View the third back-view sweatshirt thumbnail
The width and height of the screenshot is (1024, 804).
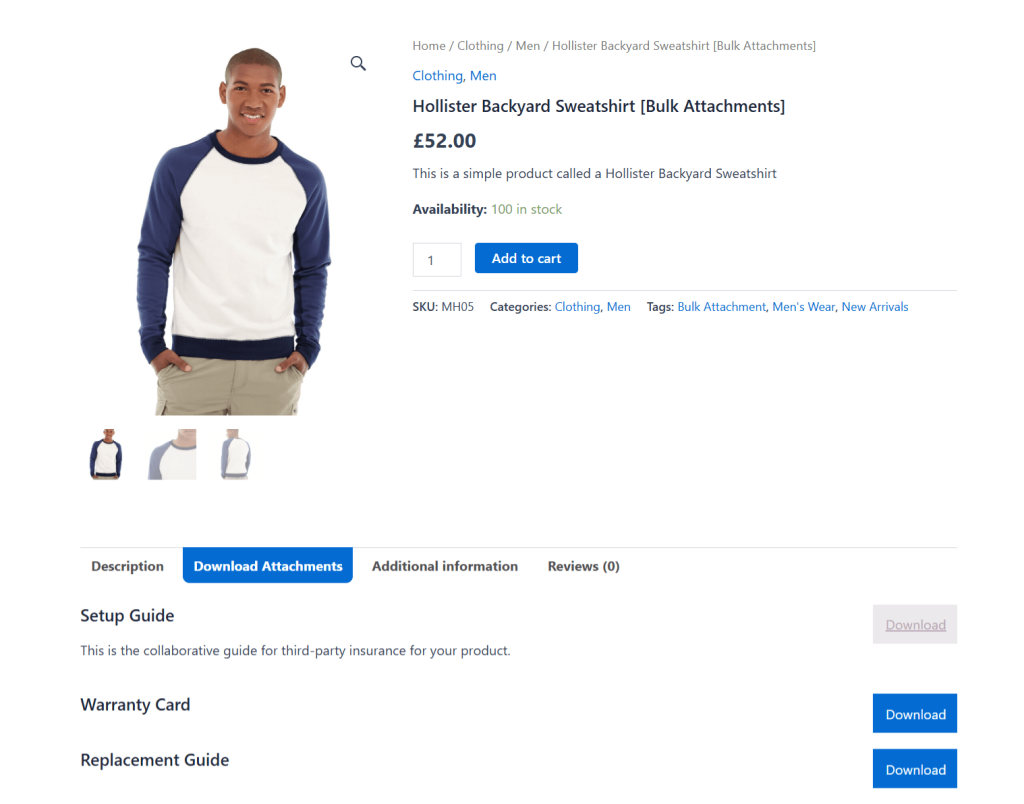click(234, 454)
